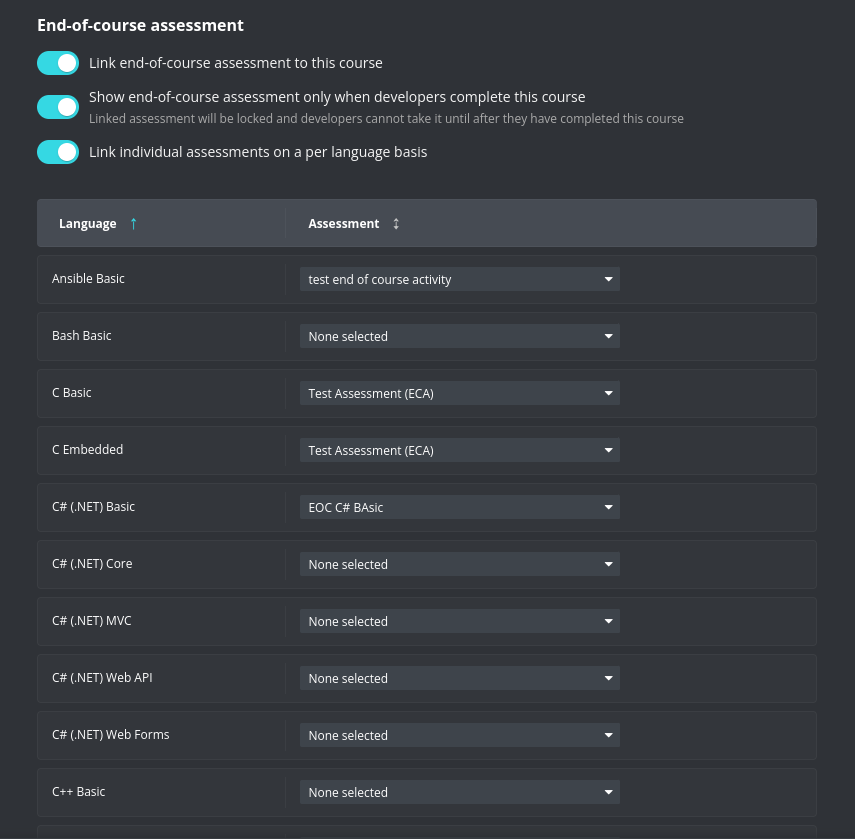This screenshot has width=855, height=839.
Task: Open the C# (.NET) MVC assessment dropdown
Action: coord(459,622)
